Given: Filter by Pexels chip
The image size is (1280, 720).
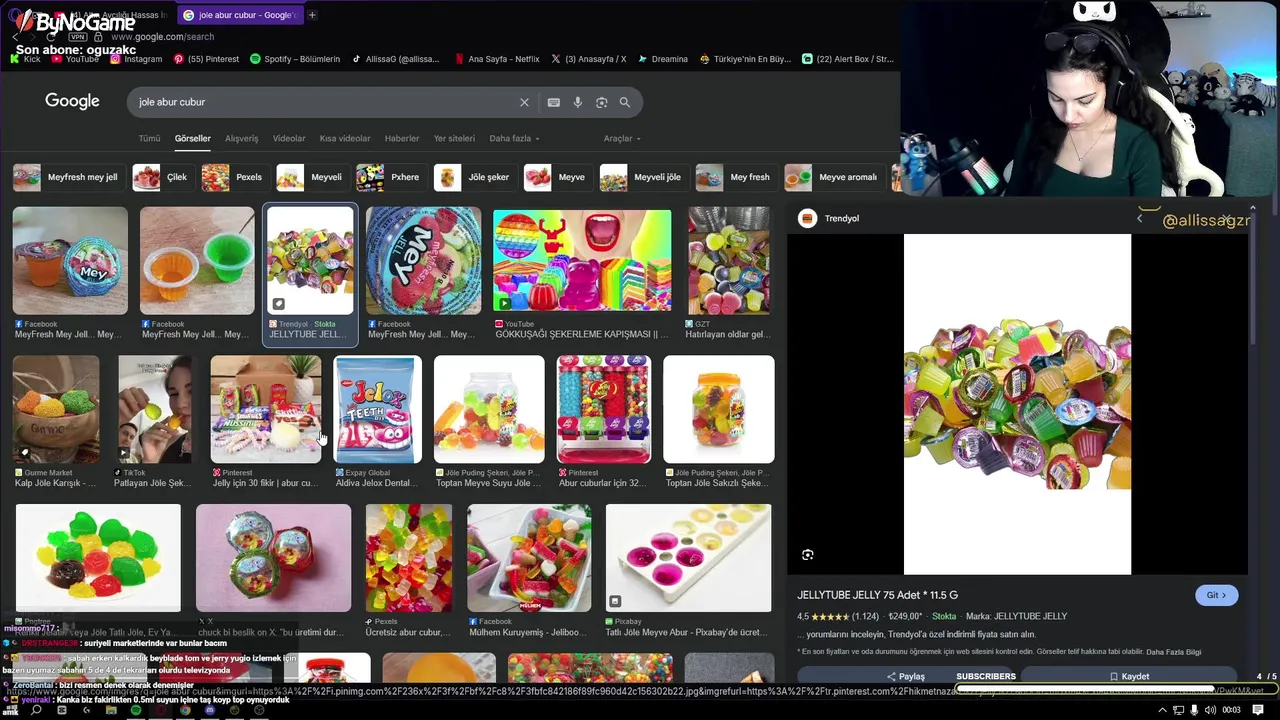Looking at the screenshot, I should (x=234, y=177).
